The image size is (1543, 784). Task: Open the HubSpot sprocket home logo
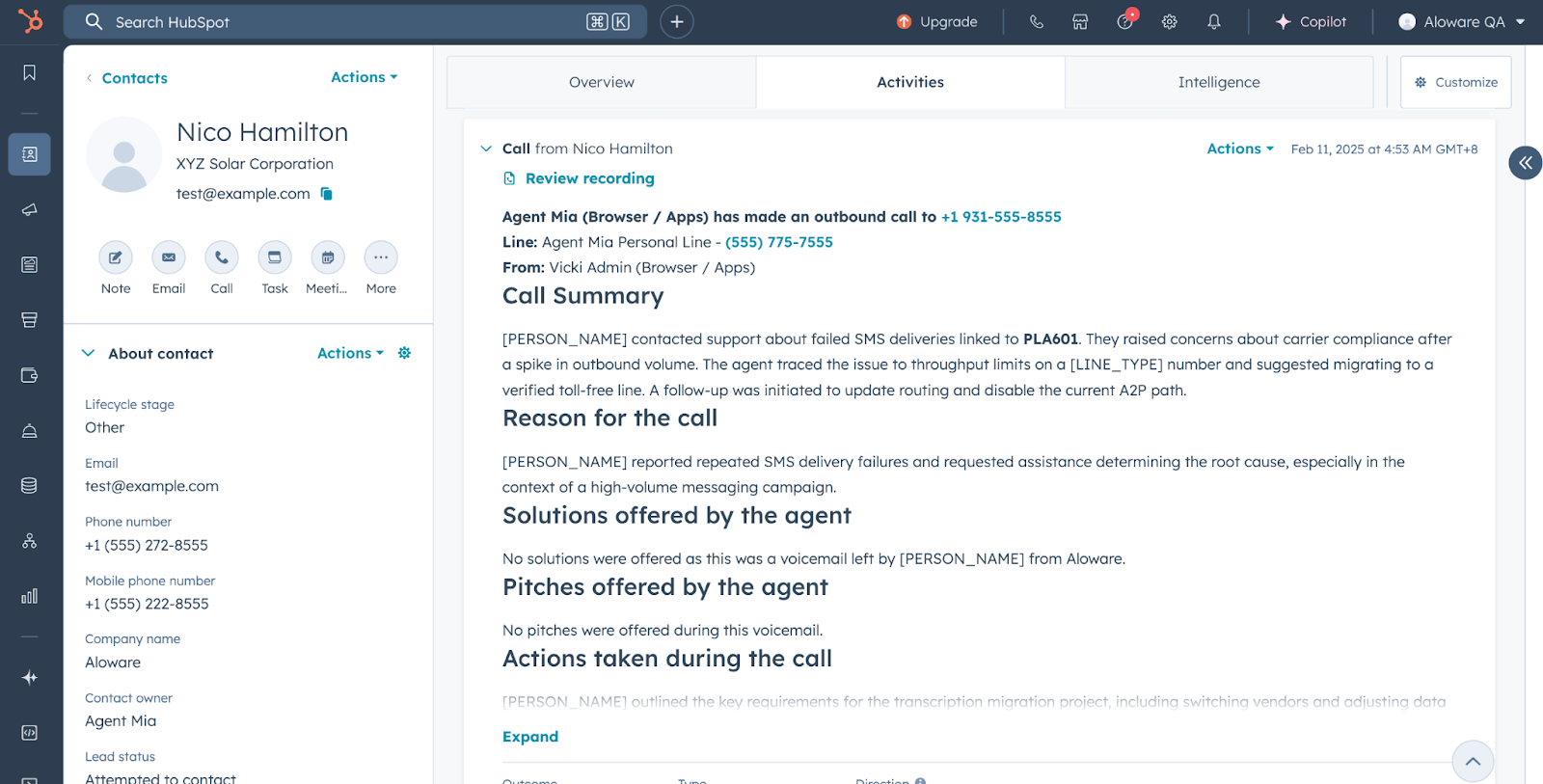30,21
